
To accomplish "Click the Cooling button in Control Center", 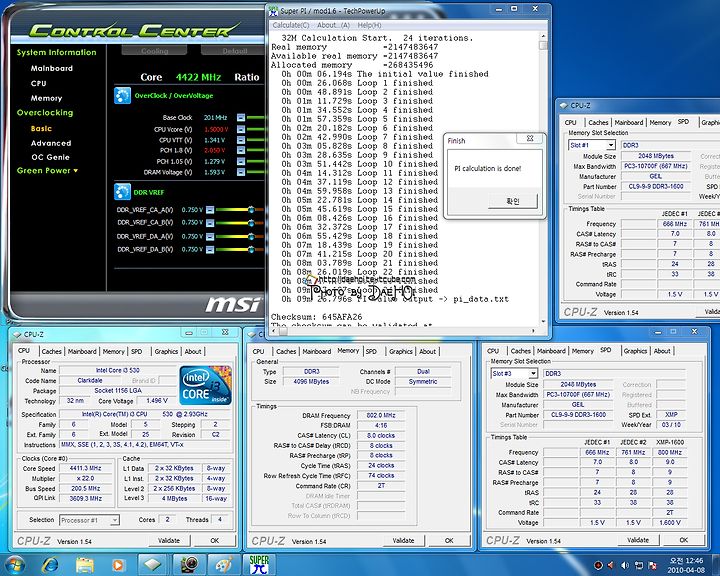I will [154, 51].
